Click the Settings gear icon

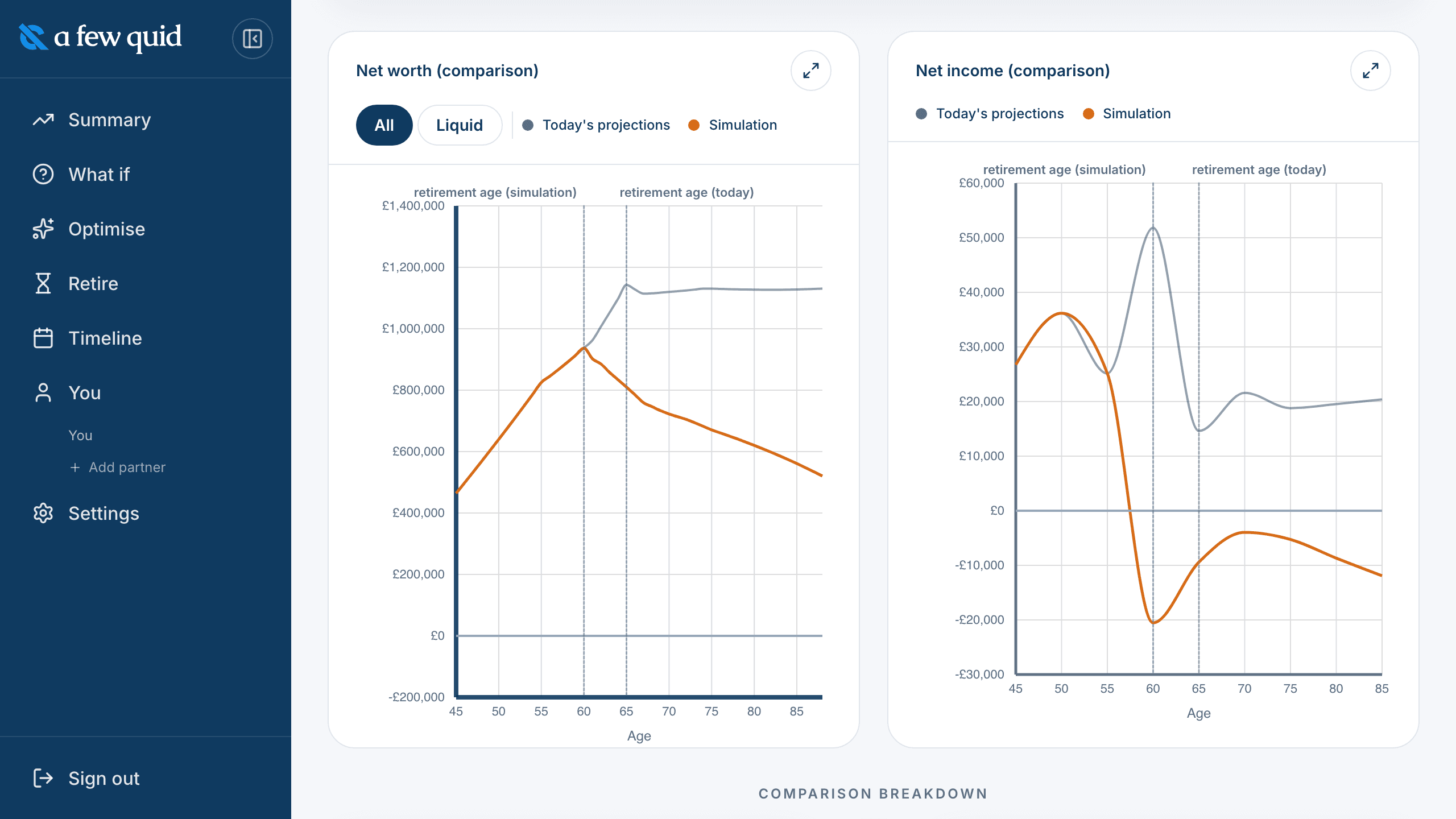(x=43, y=513)
